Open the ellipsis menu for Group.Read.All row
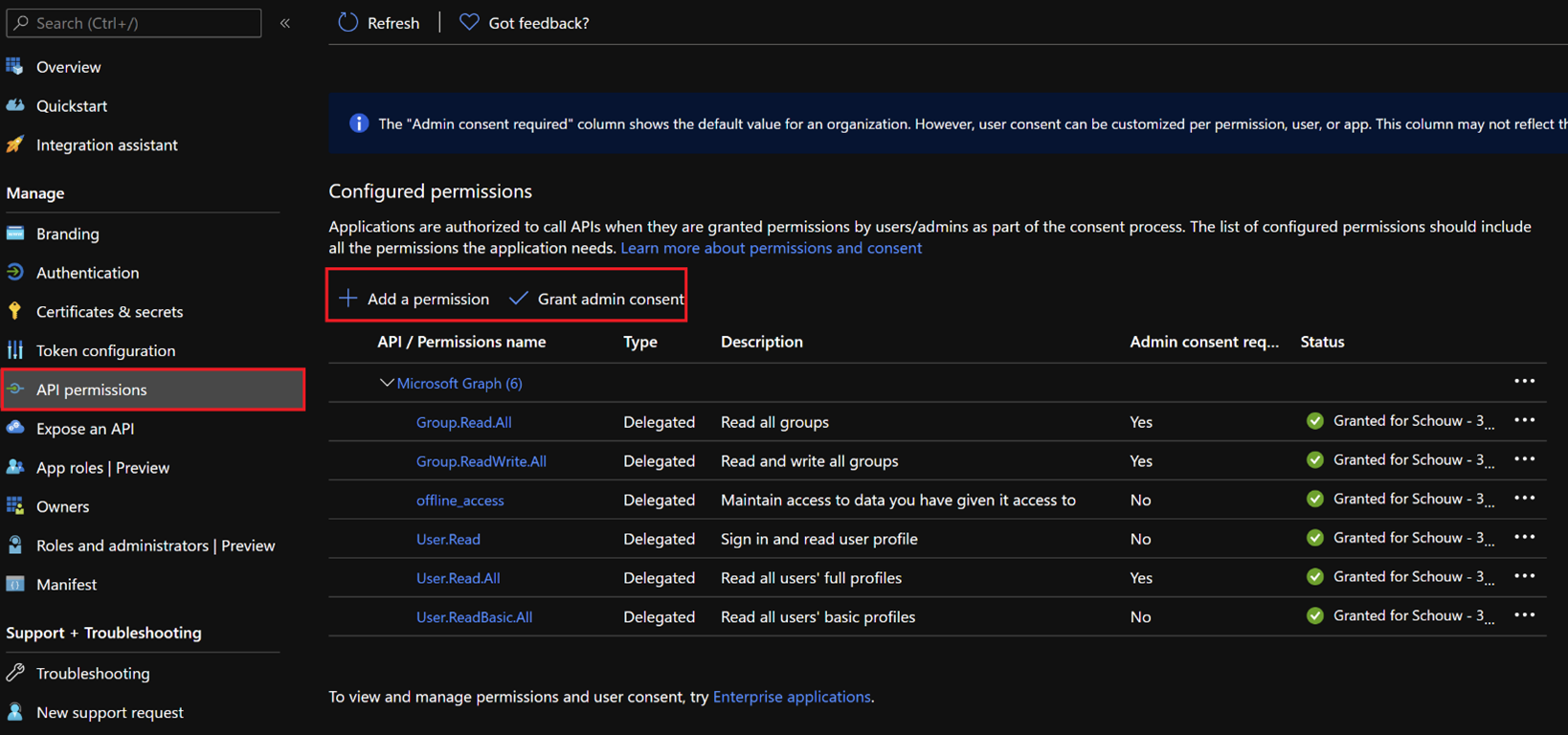This screenshot has width=1568, height=735. pyautogui.click(x=1524, y=421)
